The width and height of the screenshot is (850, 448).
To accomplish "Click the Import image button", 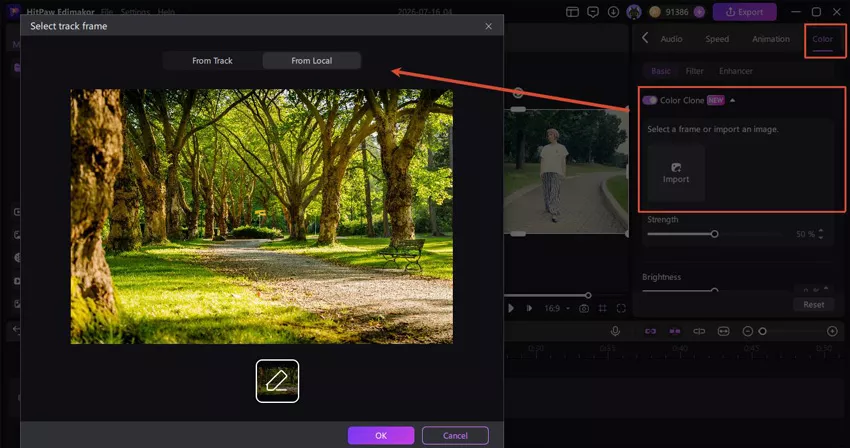I will tap(676, 174).
